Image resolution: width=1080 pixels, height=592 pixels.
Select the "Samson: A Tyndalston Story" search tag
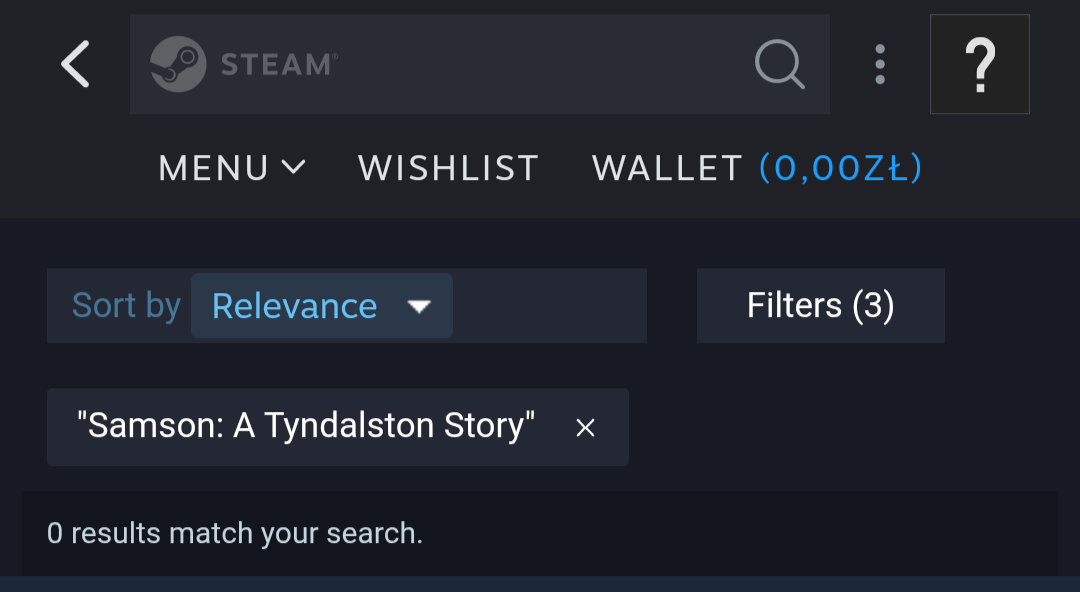click(306, 427)
